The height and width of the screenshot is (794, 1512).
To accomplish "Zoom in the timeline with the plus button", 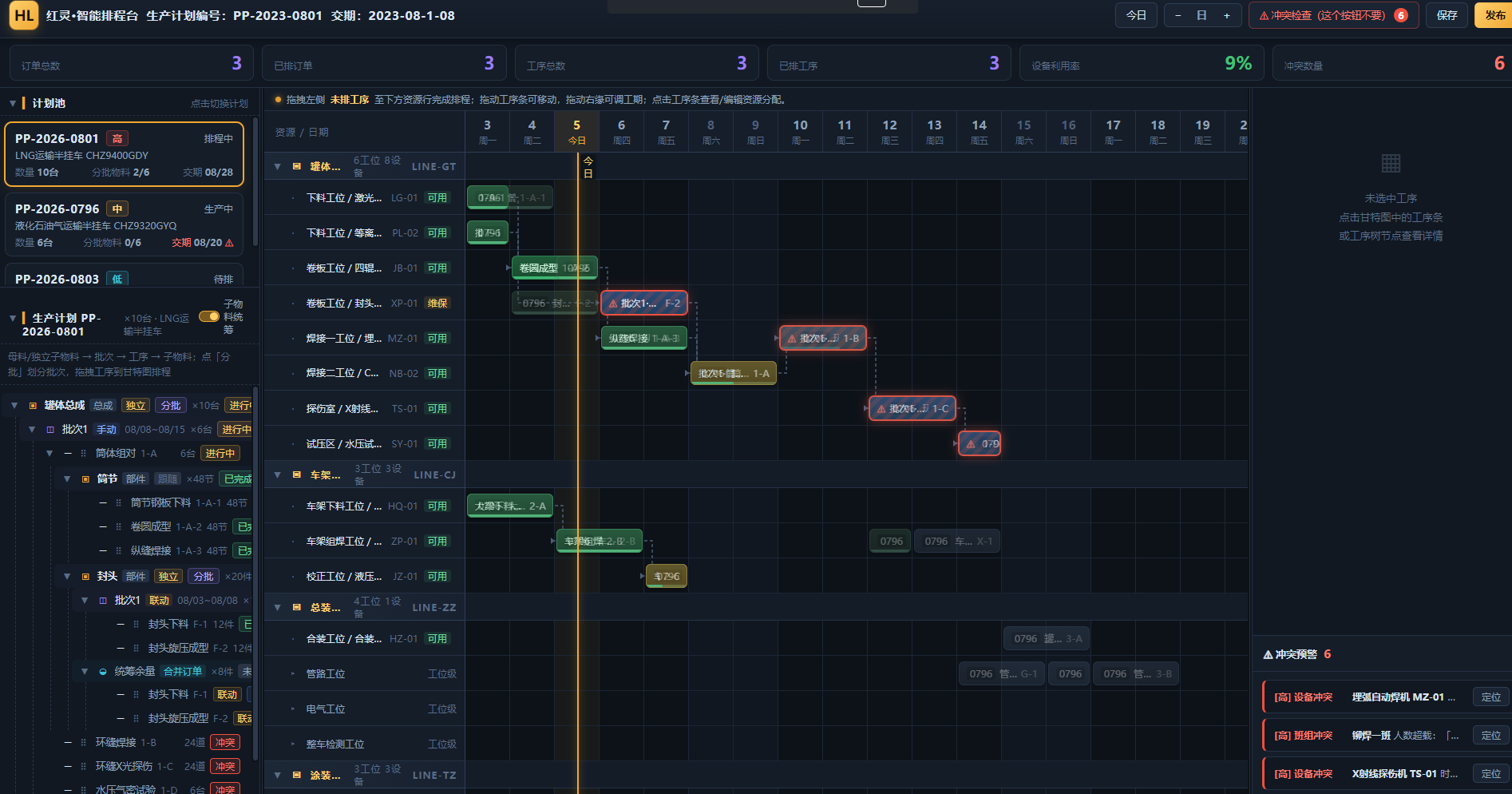I will pyautogui.click(x=1227, y=15).
